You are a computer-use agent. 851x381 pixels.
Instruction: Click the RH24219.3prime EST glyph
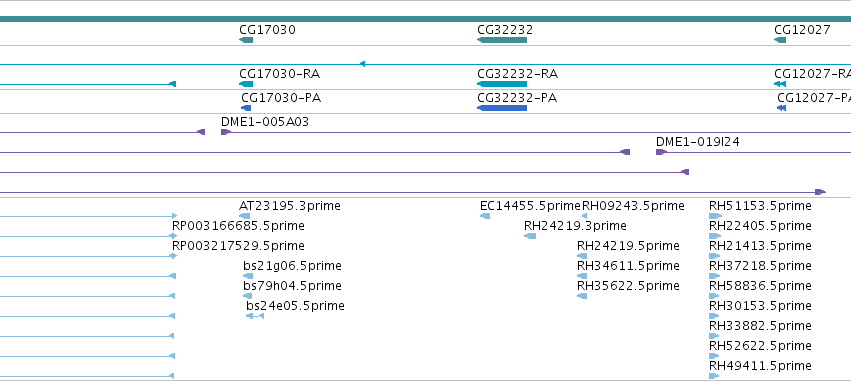point(530,236)
